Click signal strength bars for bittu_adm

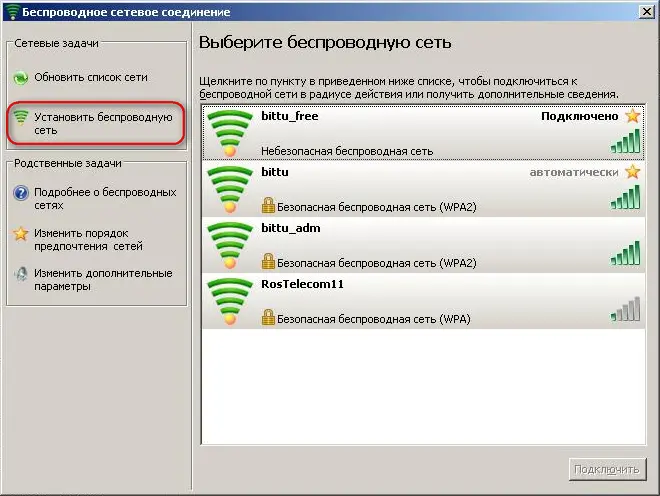625,253
